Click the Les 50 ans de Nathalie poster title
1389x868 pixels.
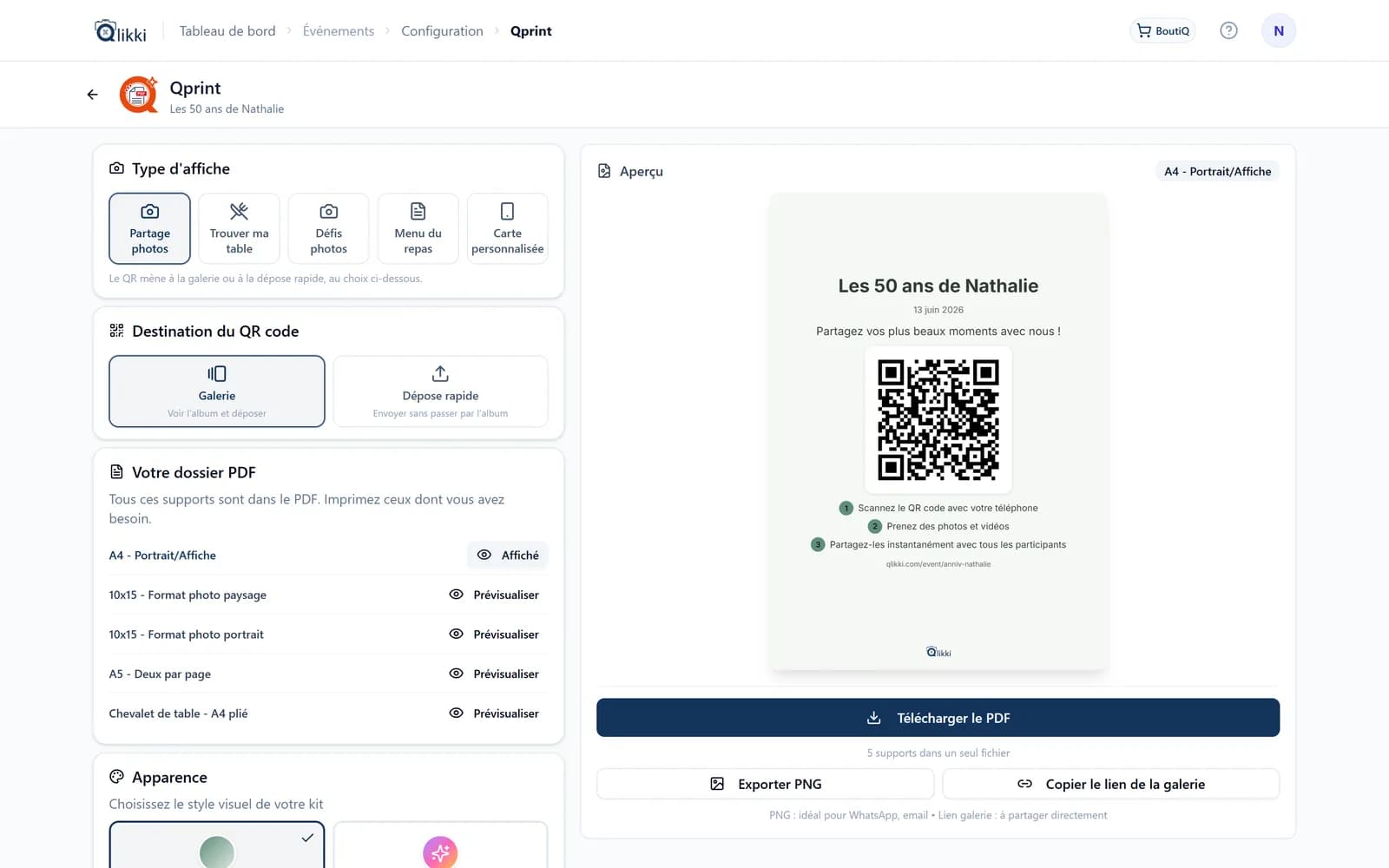pyautogui.click(x=938, y=286)
